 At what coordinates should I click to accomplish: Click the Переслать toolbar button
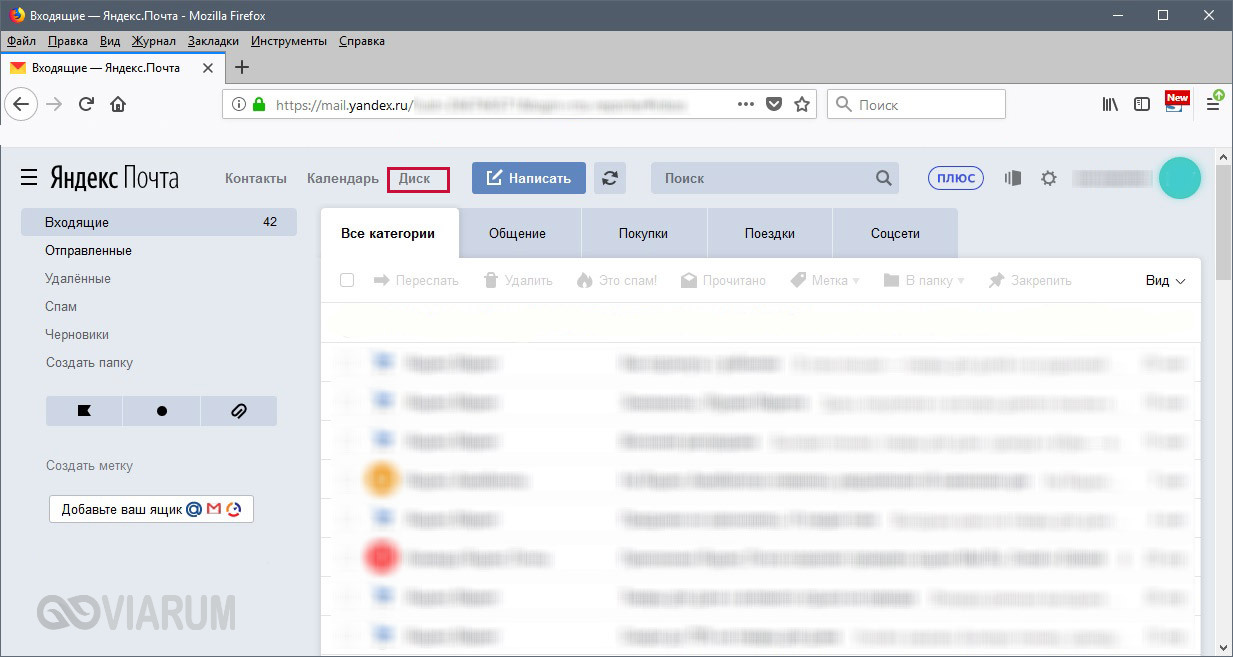coord(416,281)
